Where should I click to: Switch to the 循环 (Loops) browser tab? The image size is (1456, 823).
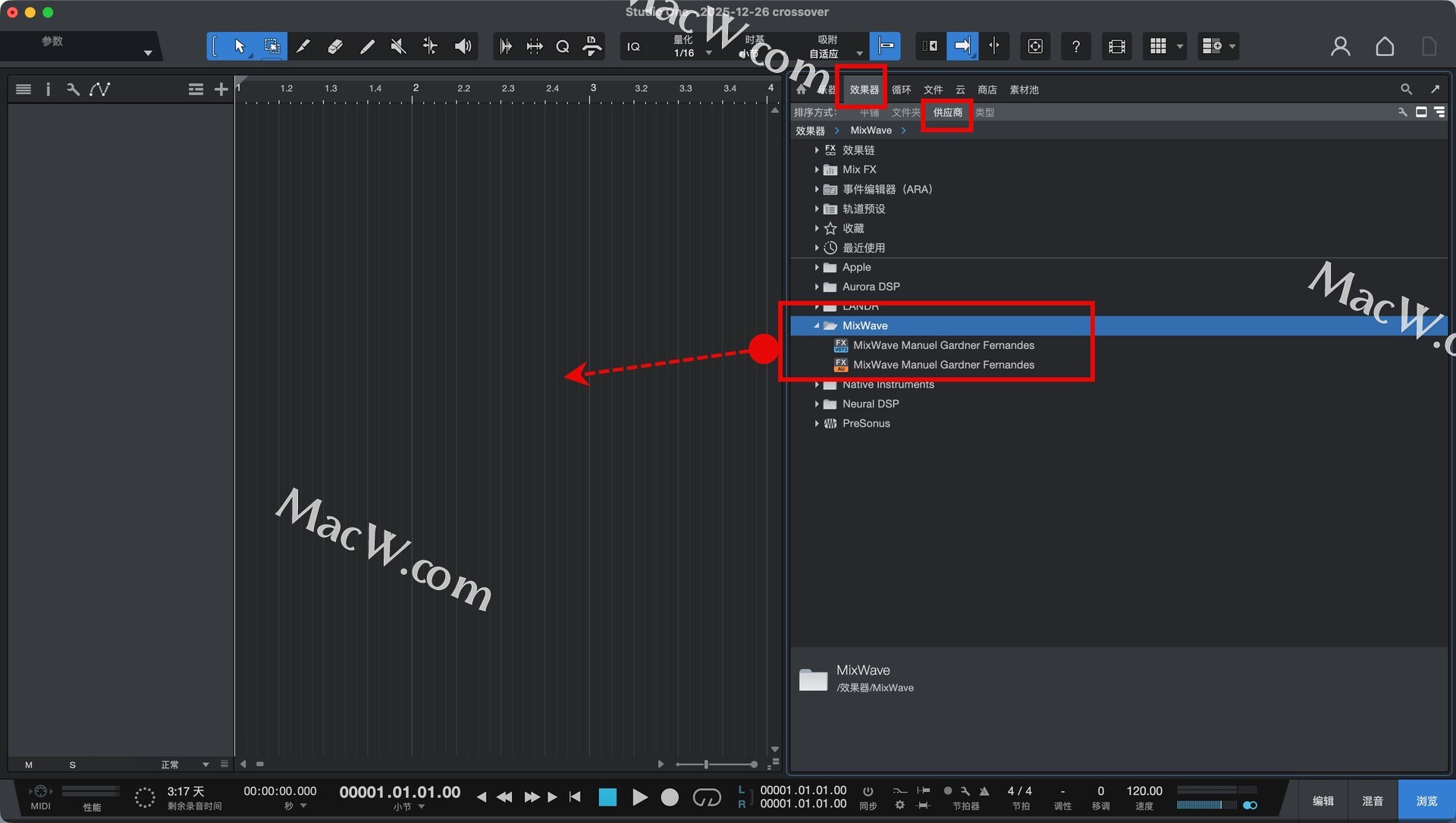click(901, 90)
